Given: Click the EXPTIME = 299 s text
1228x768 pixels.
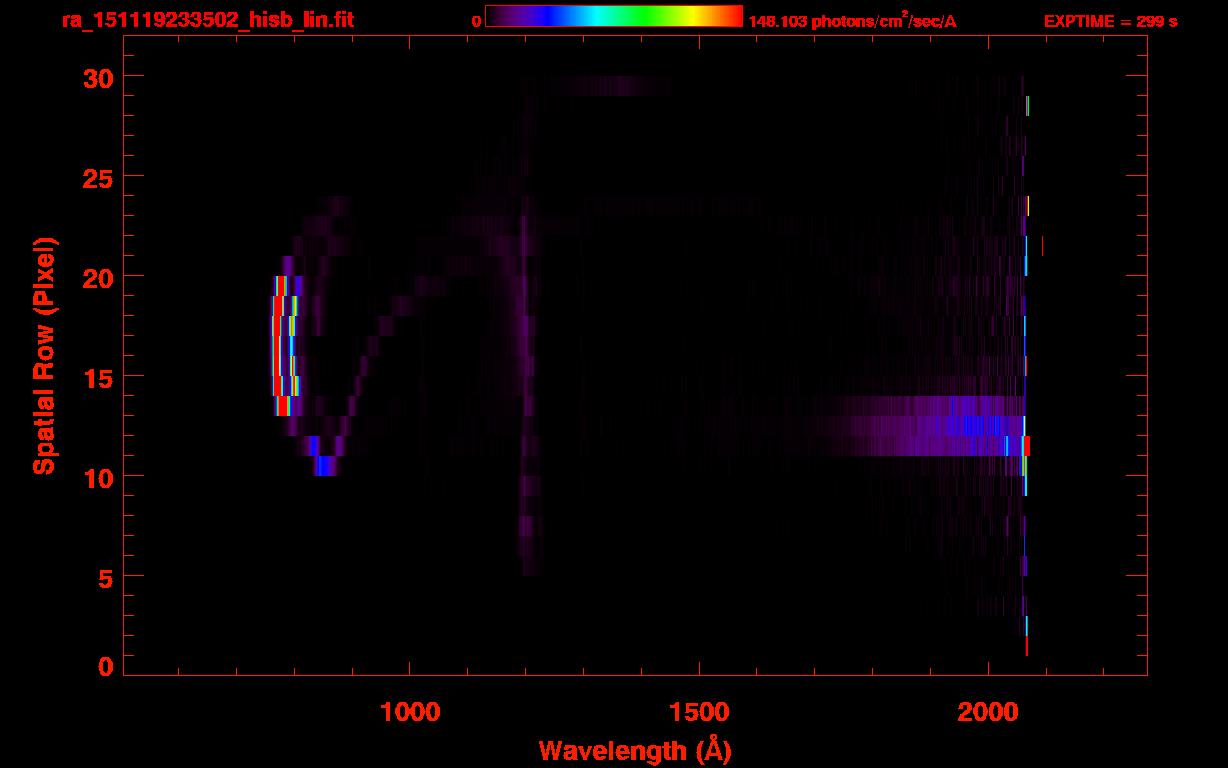Looking at the screenshot, I should click(x=1110, y=21).
